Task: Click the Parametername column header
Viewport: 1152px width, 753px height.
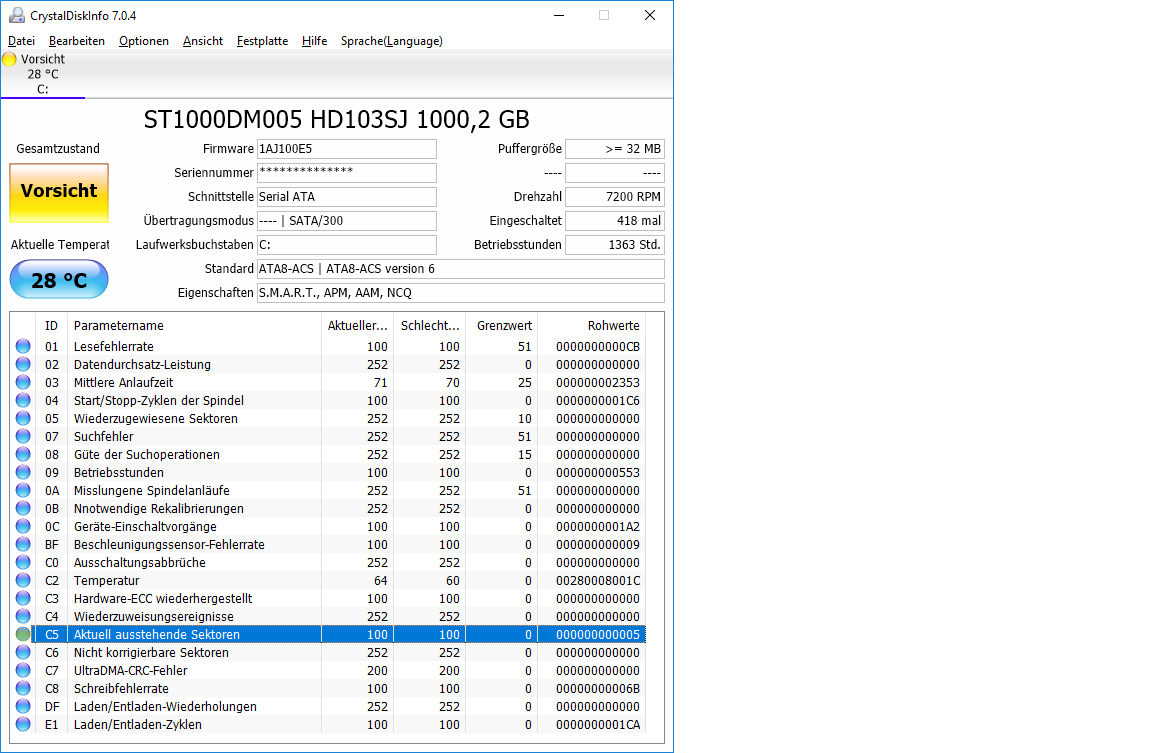Action: click(194, 325)
